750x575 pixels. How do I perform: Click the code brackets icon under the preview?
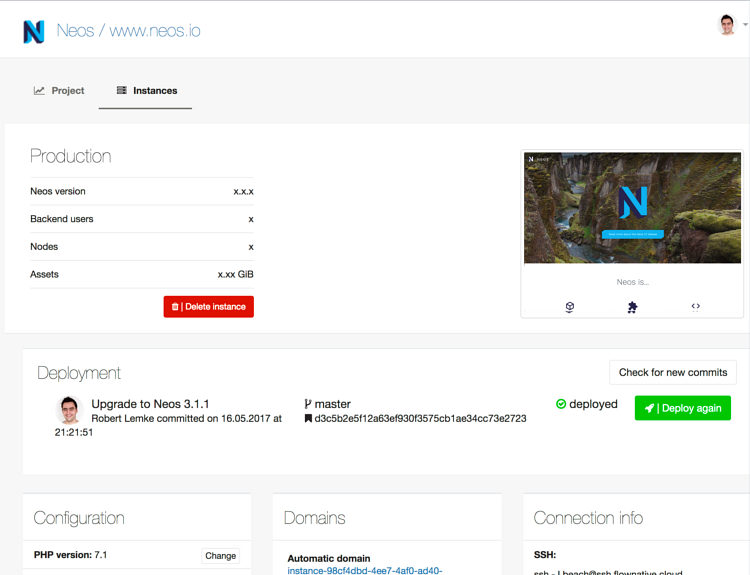tap(695, 307)
